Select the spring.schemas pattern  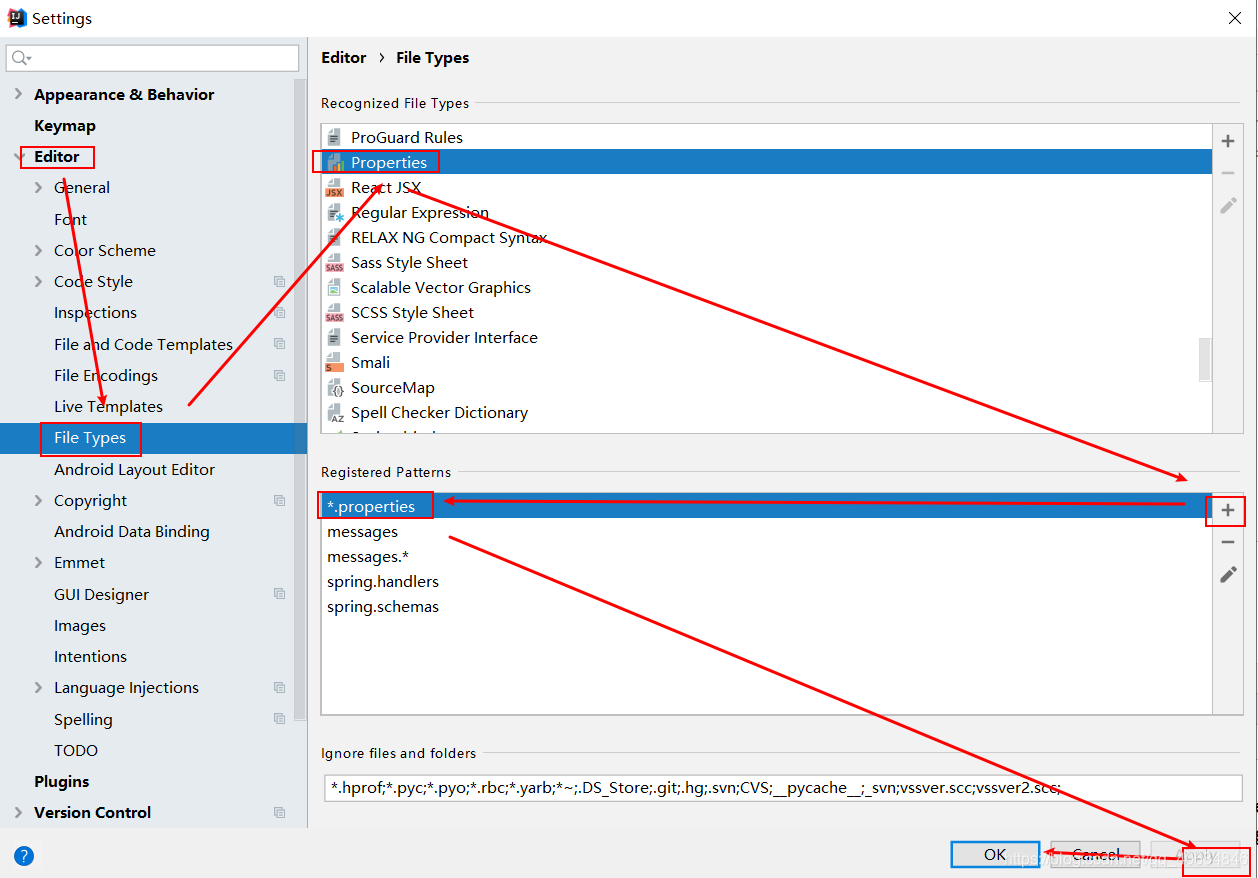(766, 607)
